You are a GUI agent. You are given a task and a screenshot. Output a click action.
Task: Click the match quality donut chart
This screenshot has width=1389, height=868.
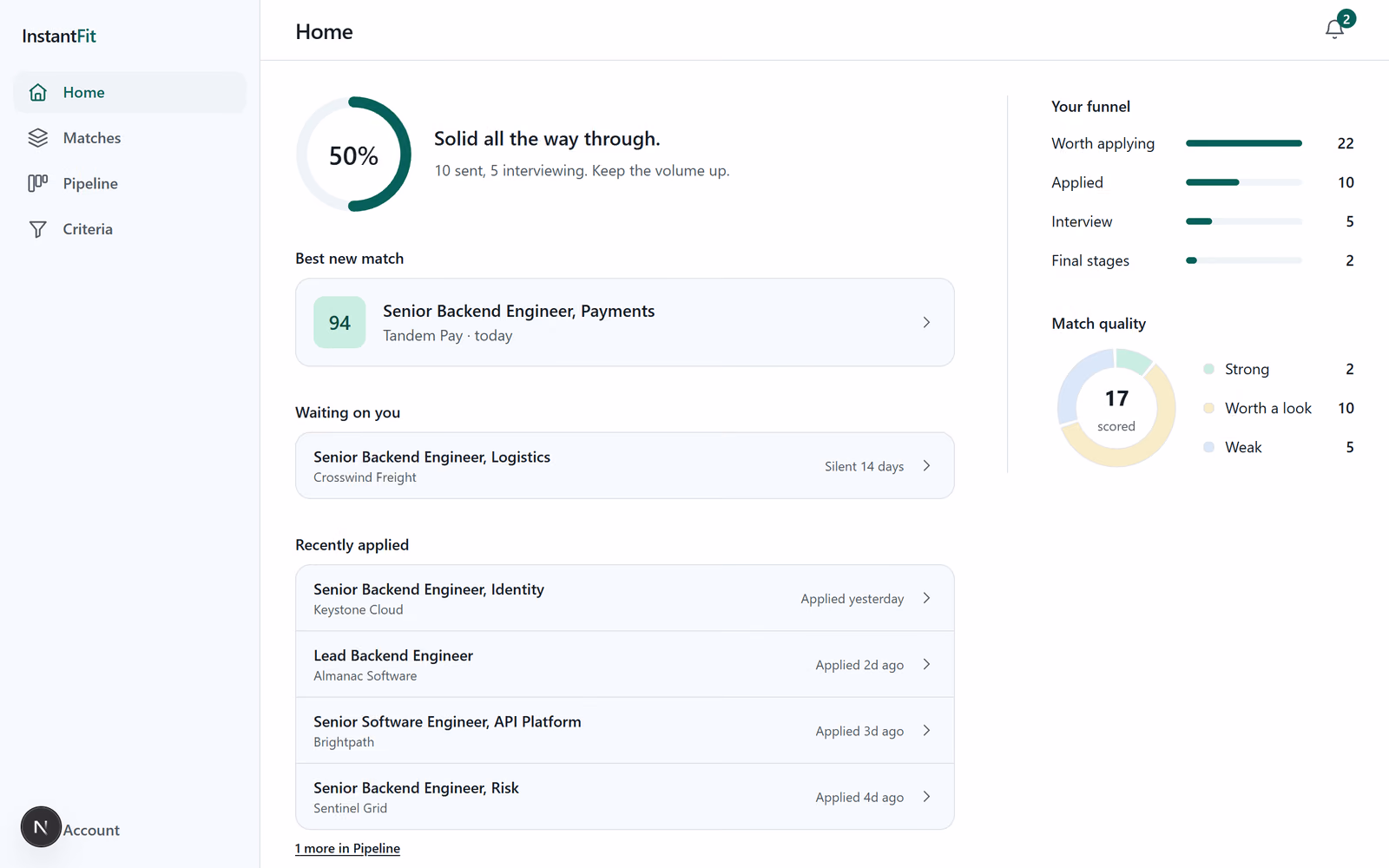tap(1116, 408)
